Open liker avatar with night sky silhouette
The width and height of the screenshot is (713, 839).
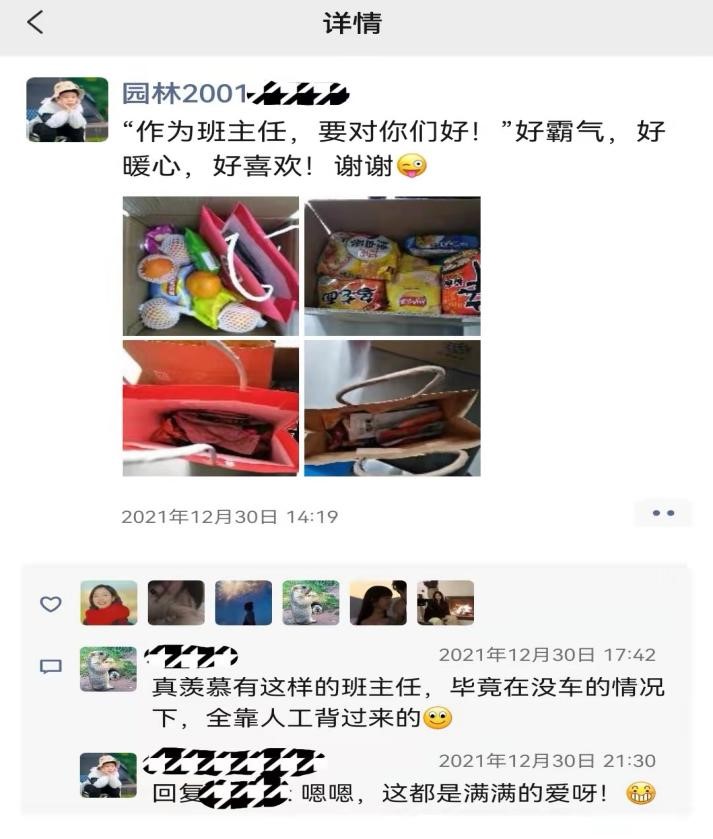243,602
